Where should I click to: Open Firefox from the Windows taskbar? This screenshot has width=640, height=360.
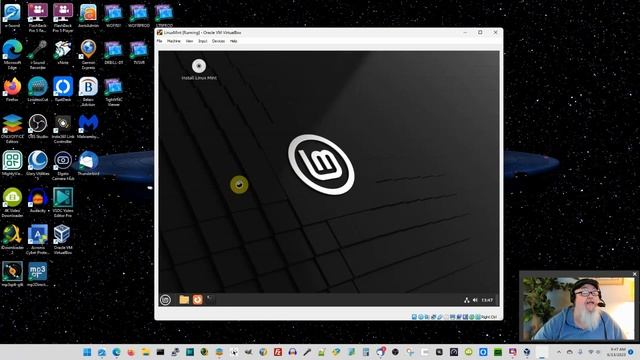pyautogui.click(x=131, y=352)
